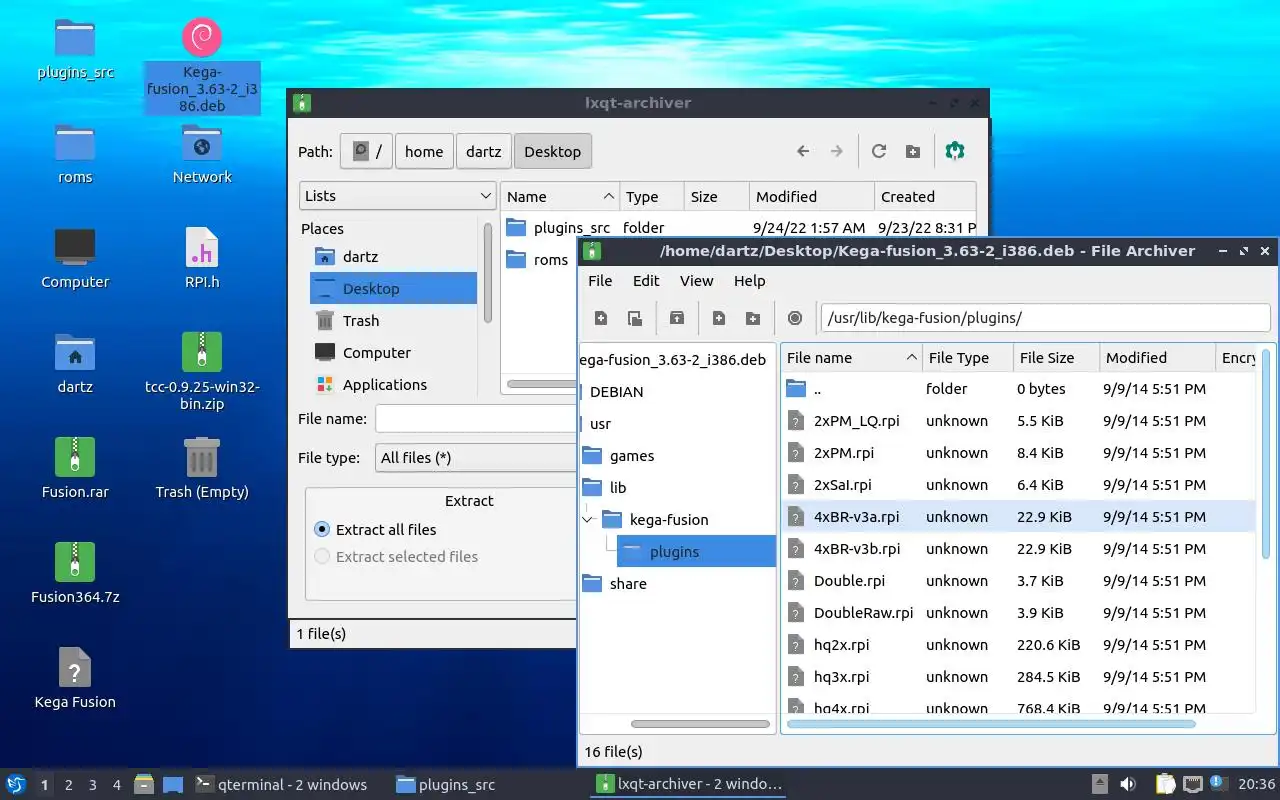This screenshot has width=1280, height=800.
Task: Open the LXQt start menu
Action: pyautogui.click(x=15, y=784)
